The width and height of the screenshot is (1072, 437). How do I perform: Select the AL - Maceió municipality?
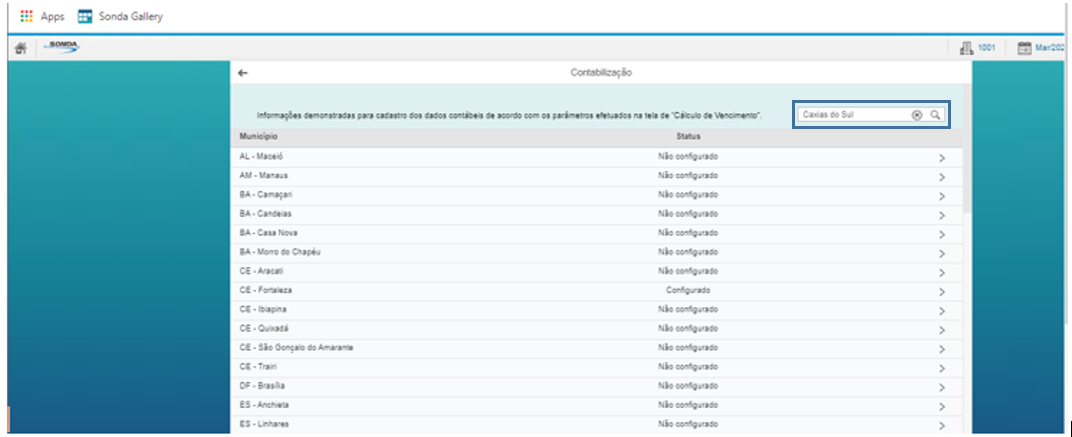(262, 157)
